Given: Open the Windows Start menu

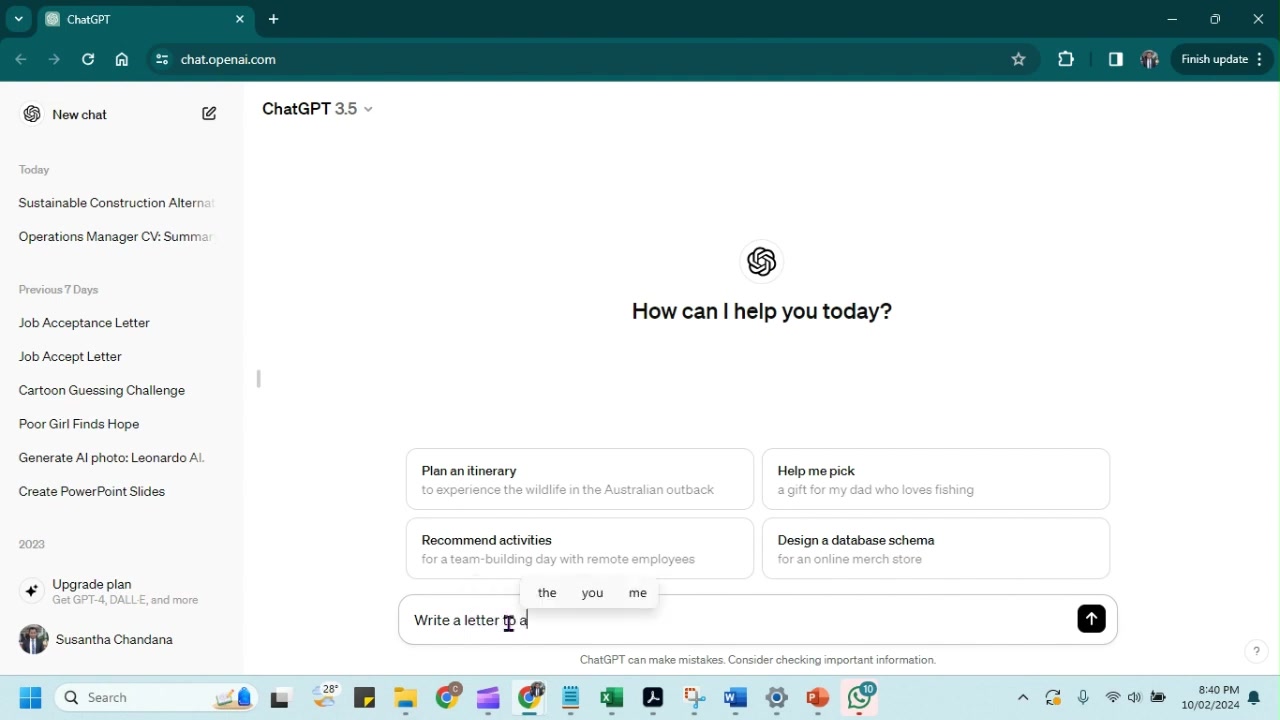Looking at the screenshot, I should coord(30,697).
